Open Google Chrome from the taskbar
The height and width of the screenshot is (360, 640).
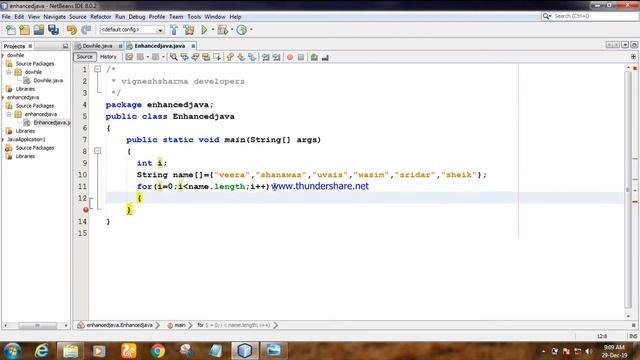(x=158, y=351)
